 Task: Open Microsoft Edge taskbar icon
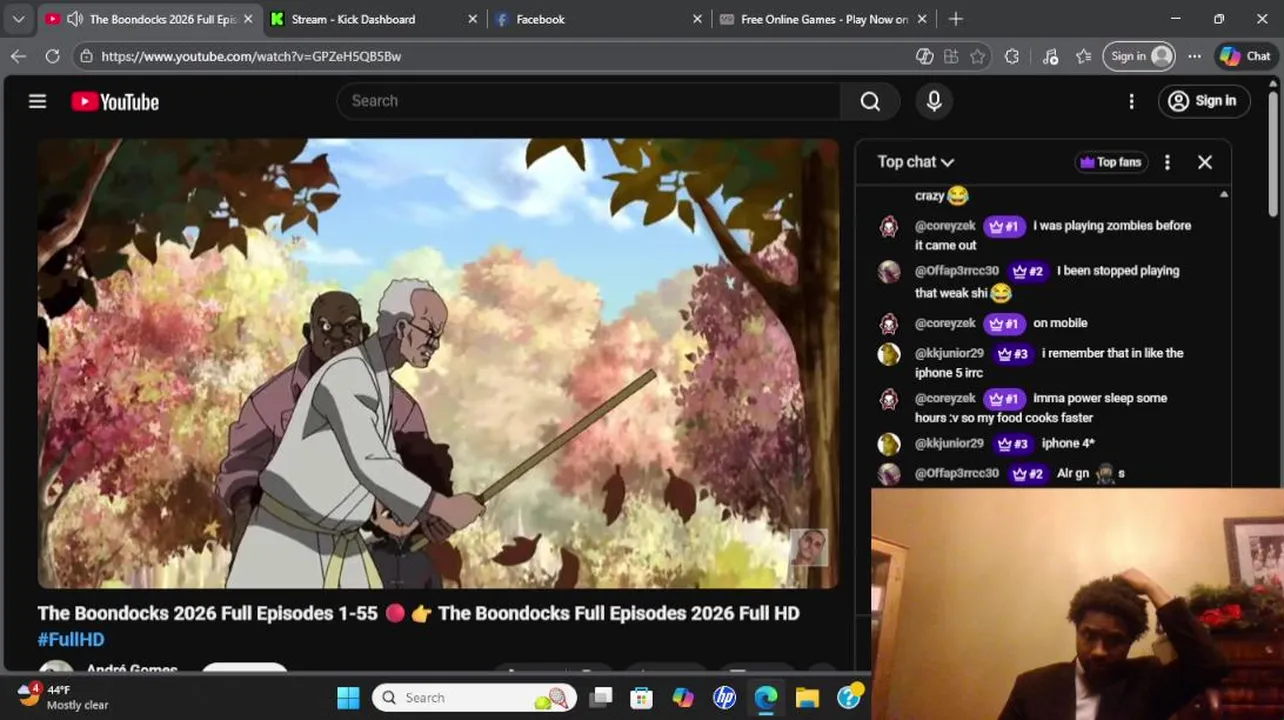(x=766, y=697)
